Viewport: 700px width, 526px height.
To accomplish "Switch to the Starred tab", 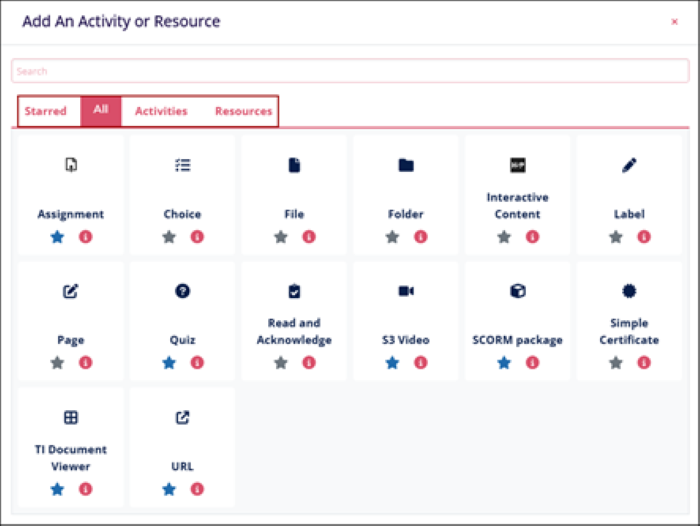I will tap(46, 111).
